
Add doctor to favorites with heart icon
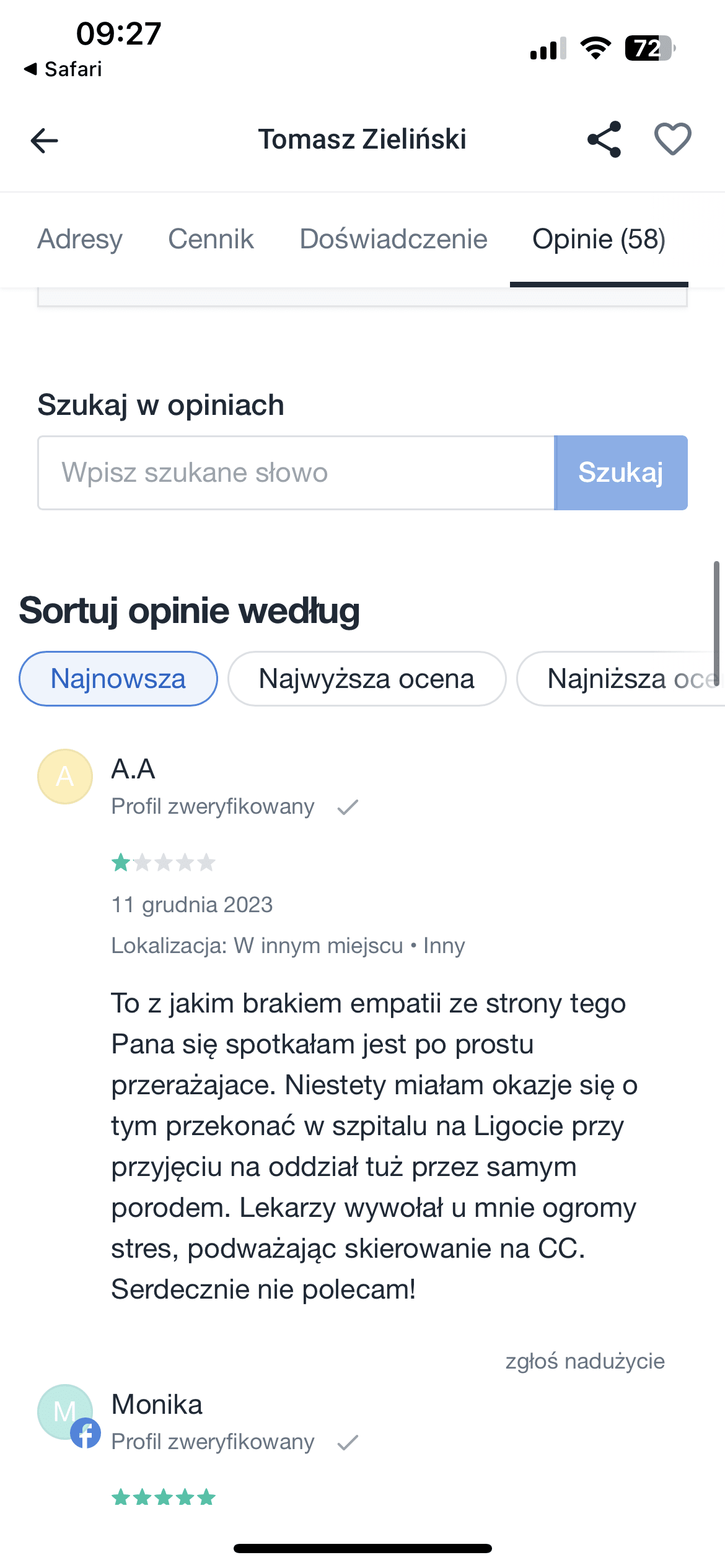(x=673, y=139)
